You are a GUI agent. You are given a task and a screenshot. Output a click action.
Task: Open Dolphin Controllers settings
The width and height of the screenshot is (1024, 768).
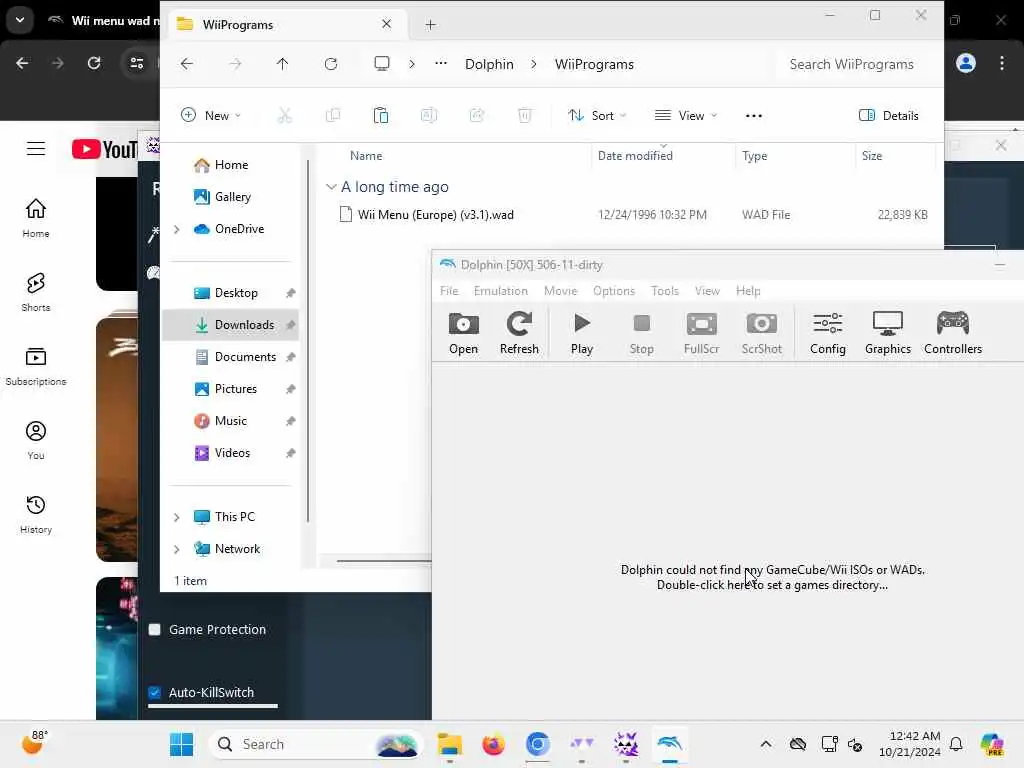tap(953, 333)
